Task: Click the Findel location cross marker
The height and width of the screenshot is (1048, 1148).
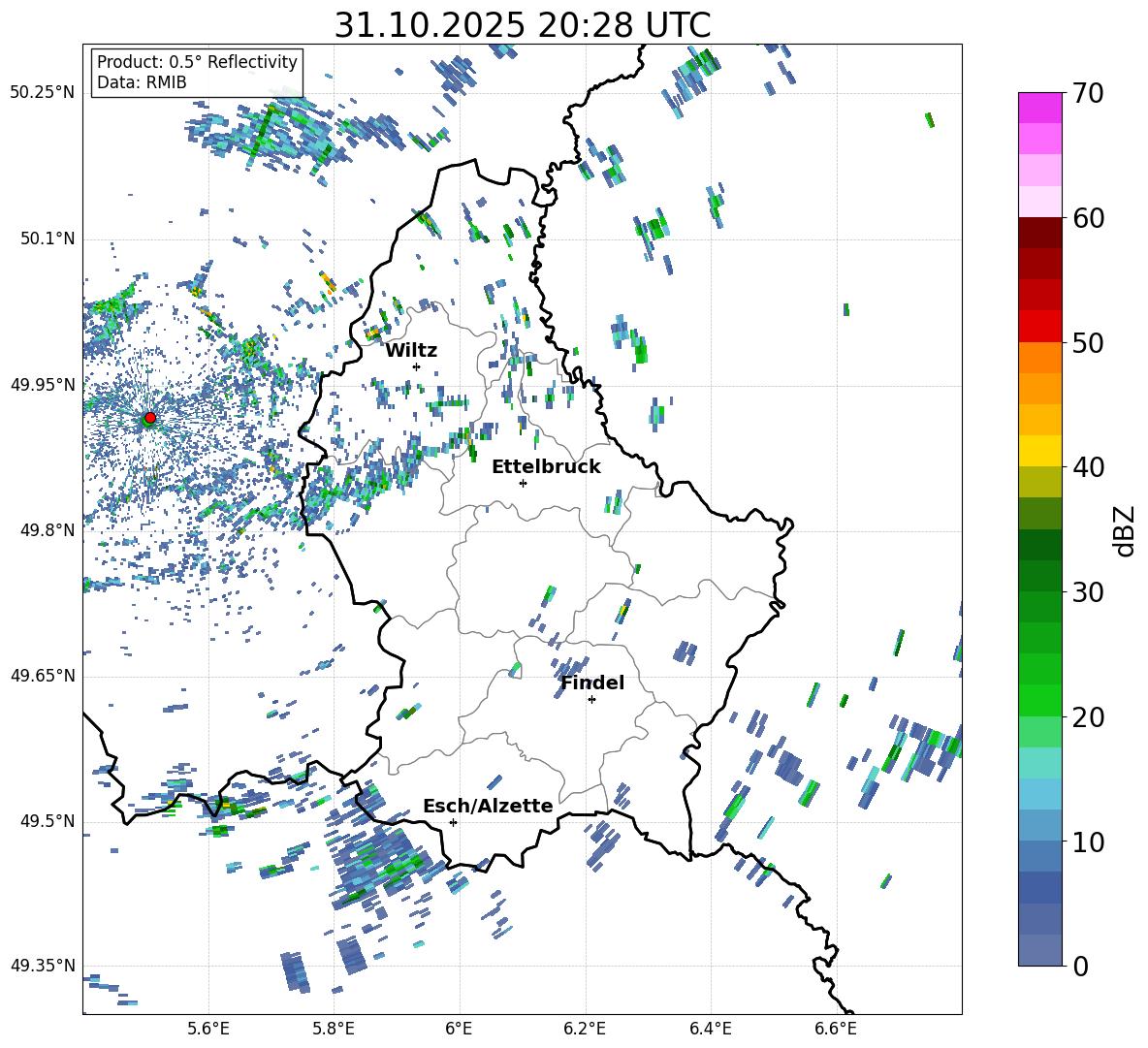Action: point(591,700)
